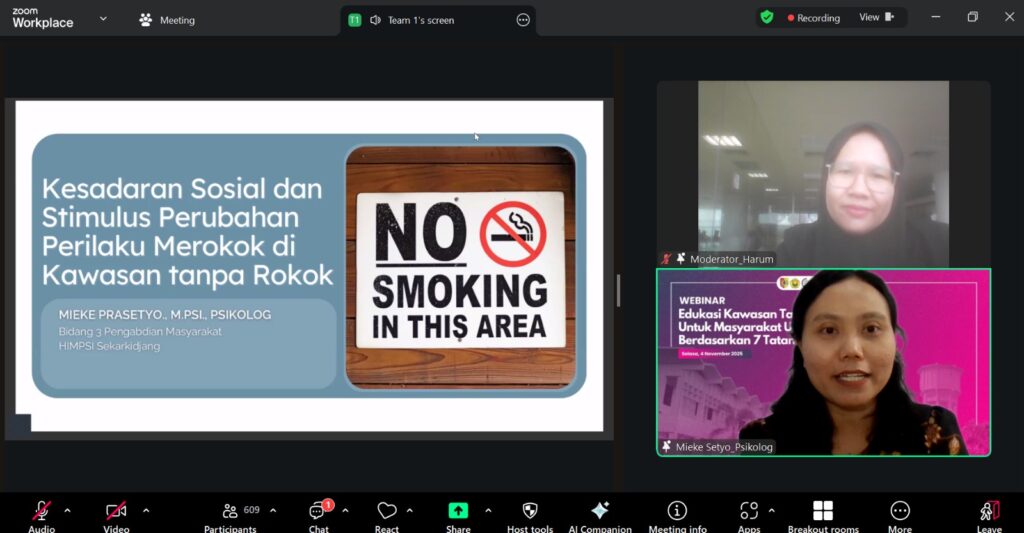The width and height of the screenshot is (1024, 533).
Task: Open the Participants panel
Action: [x=231, y=512]
